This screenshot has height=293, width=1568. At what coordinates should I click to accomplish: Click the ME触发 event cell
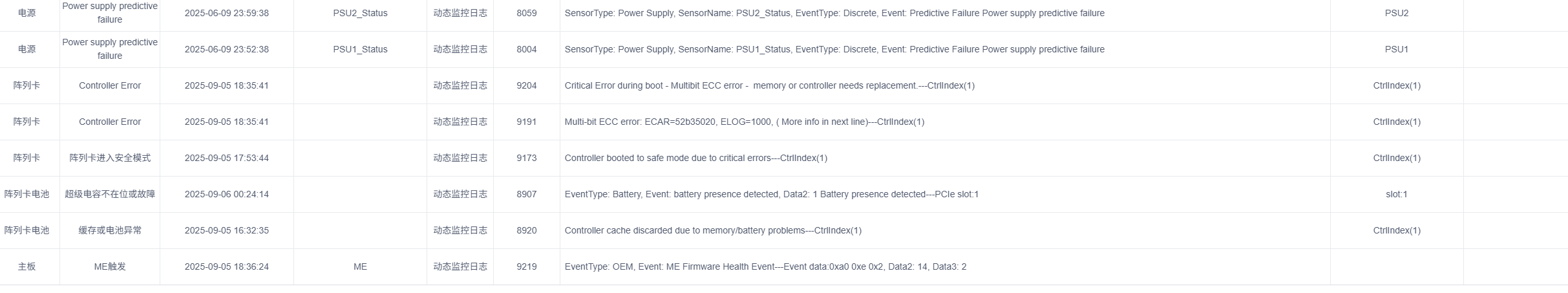110,266
